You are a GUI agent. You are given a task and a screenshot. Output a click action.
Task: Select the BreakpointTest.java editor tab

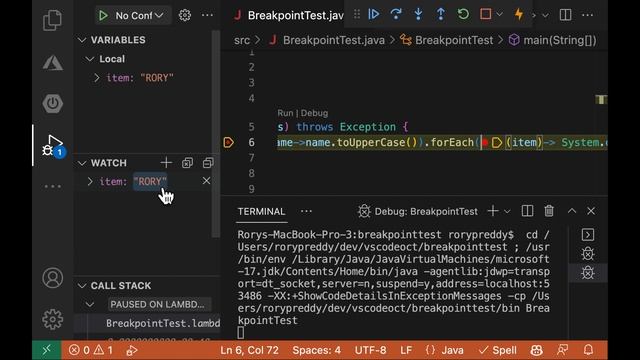coord(288,16)
